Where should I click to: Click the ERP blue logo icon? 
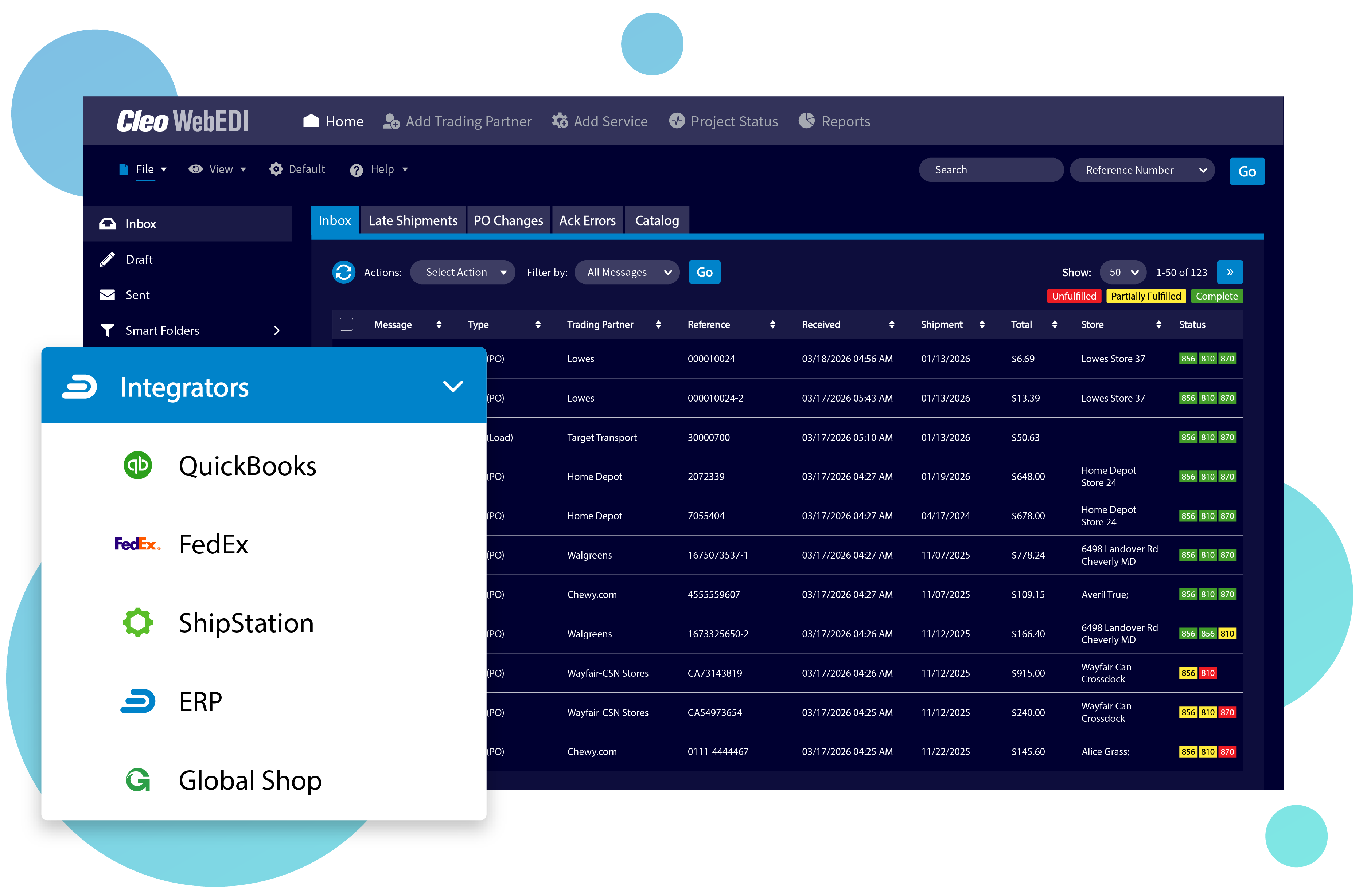(138, 701)
